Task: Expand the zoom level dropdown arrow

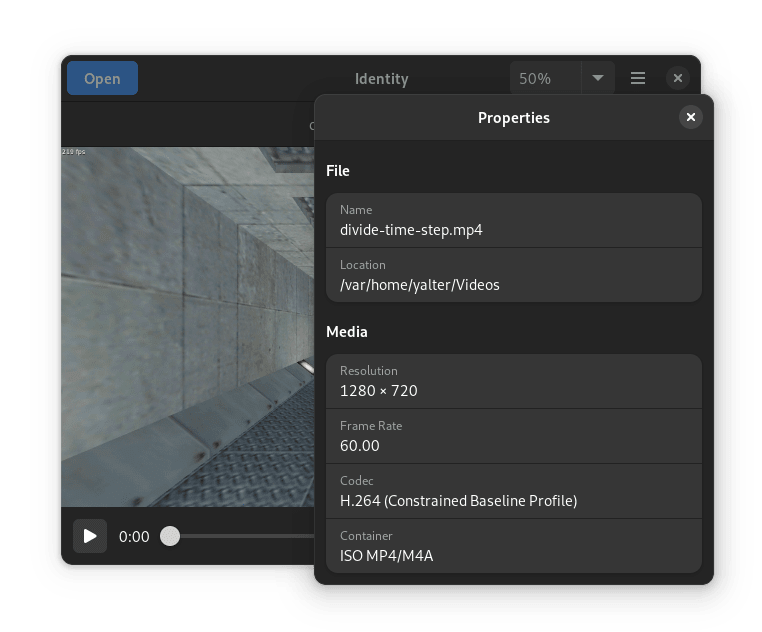Action: coord(598,79)
